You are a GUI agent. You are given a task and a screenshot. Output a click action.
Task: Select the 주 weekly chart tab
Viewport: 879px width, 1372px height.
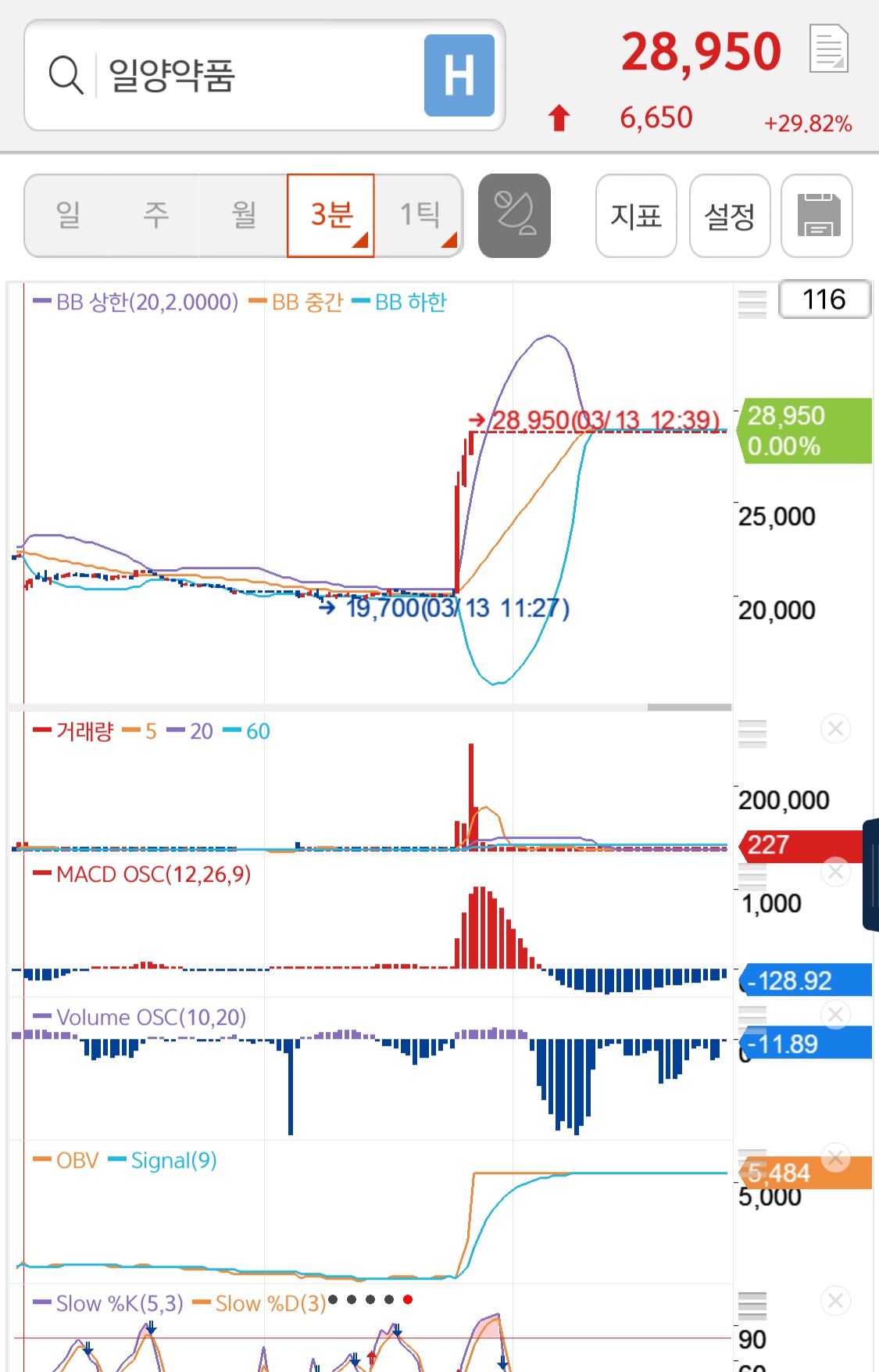click(x=155, y=215)
